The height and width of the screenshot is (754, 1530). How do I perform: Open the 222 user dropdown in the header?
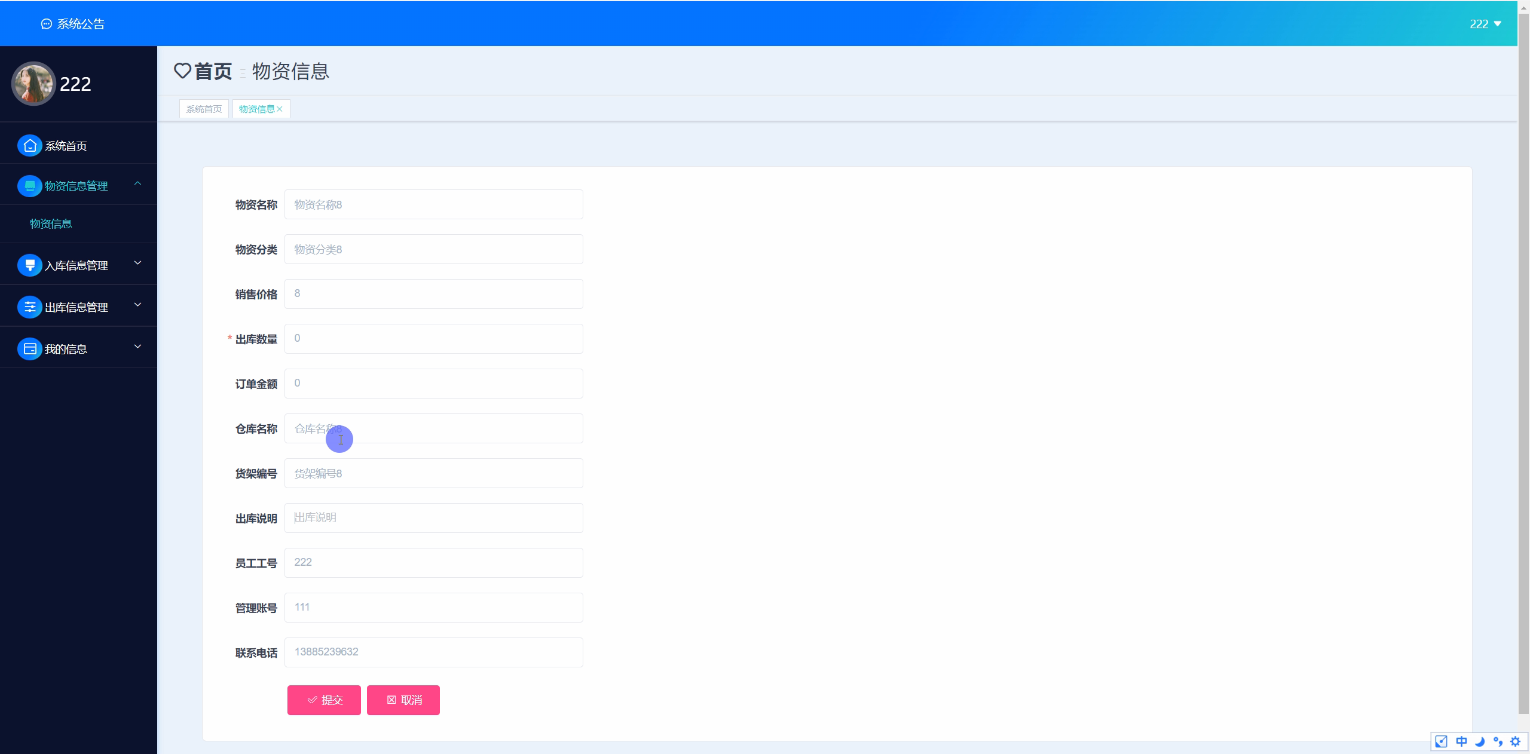coord(1485,24)
